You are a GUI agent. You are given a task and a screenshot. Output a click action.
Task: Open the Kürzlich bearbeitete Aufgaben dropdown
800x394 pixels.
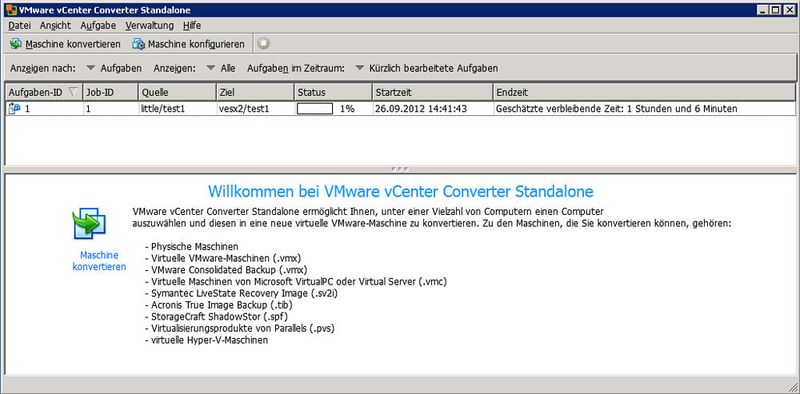pyautogui.click(x=427, y=68)
